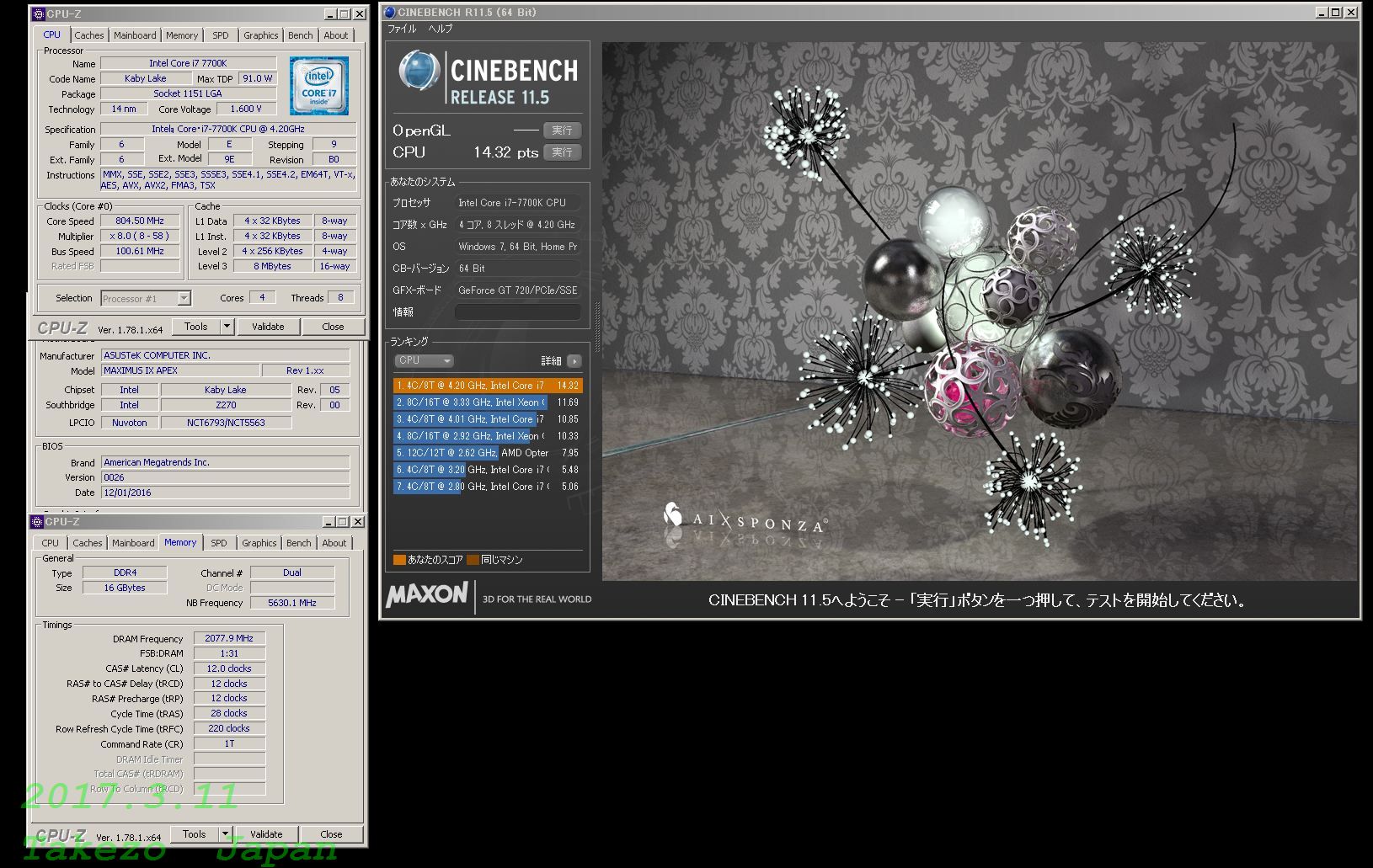Click the CPU-Z Memory window title bar icon
The height and width of the screenshot is (868, 1373).
tap(37, 522)
